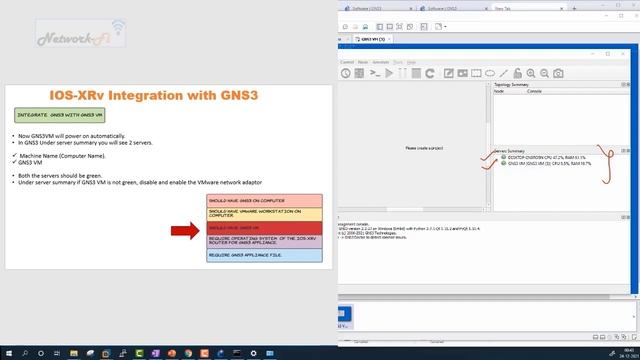Stop all nodes with the square icon

click(416, 73)
